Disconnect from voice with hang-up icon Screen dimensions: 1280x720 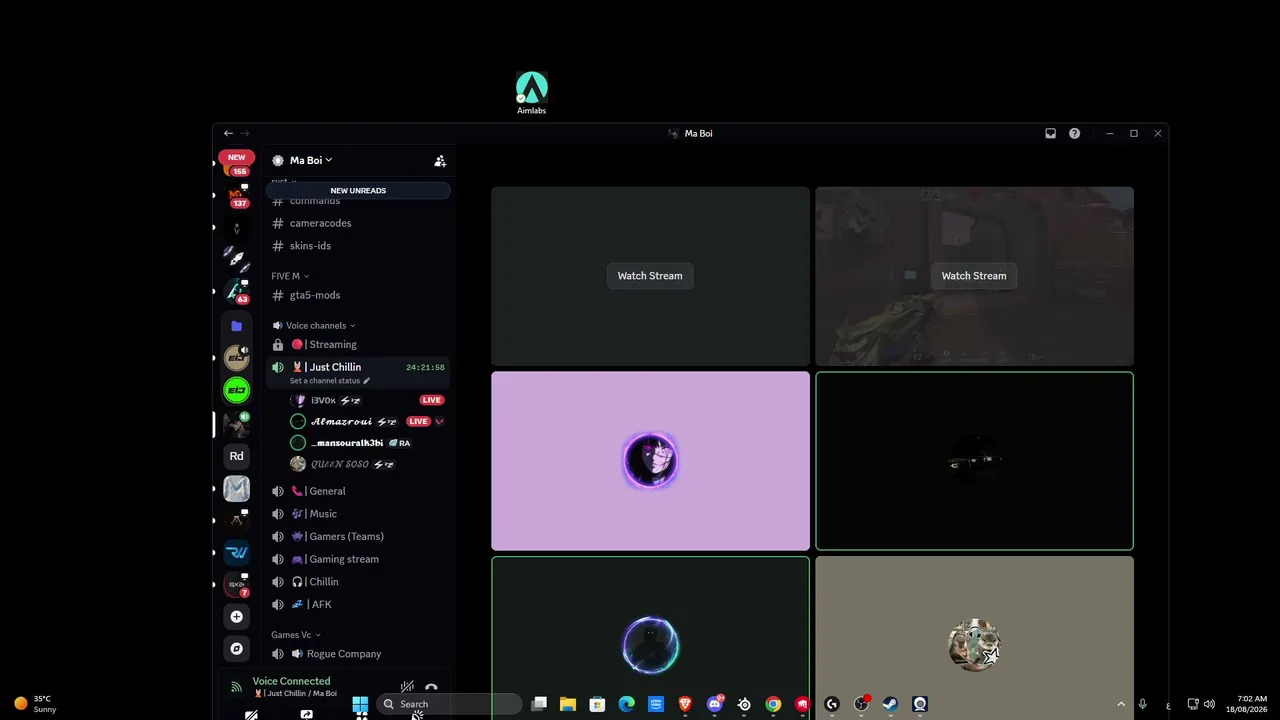[431, 687]
